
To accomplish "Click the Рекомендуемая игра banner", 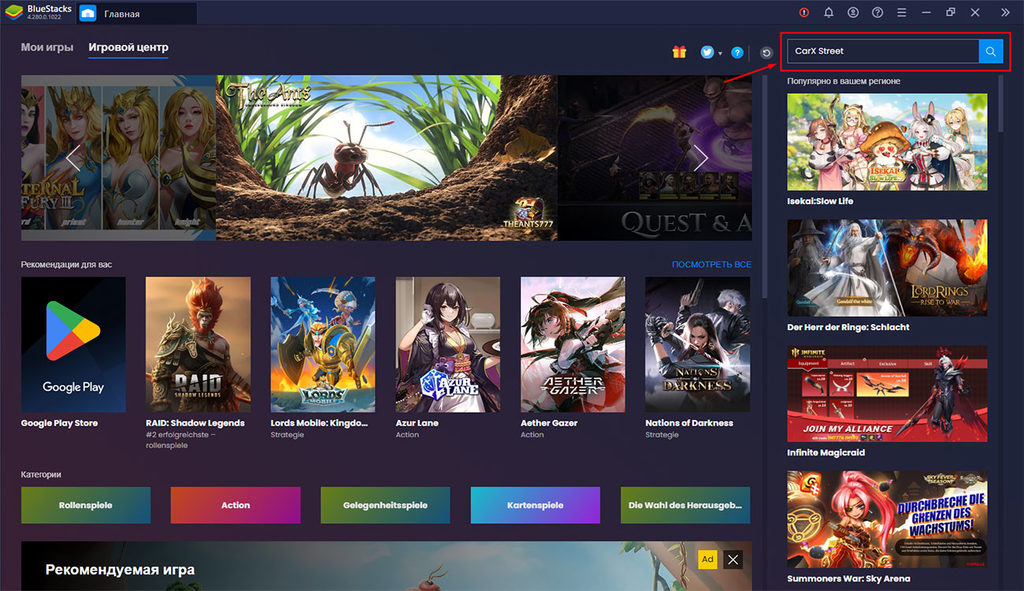I will tap(386, 566).
